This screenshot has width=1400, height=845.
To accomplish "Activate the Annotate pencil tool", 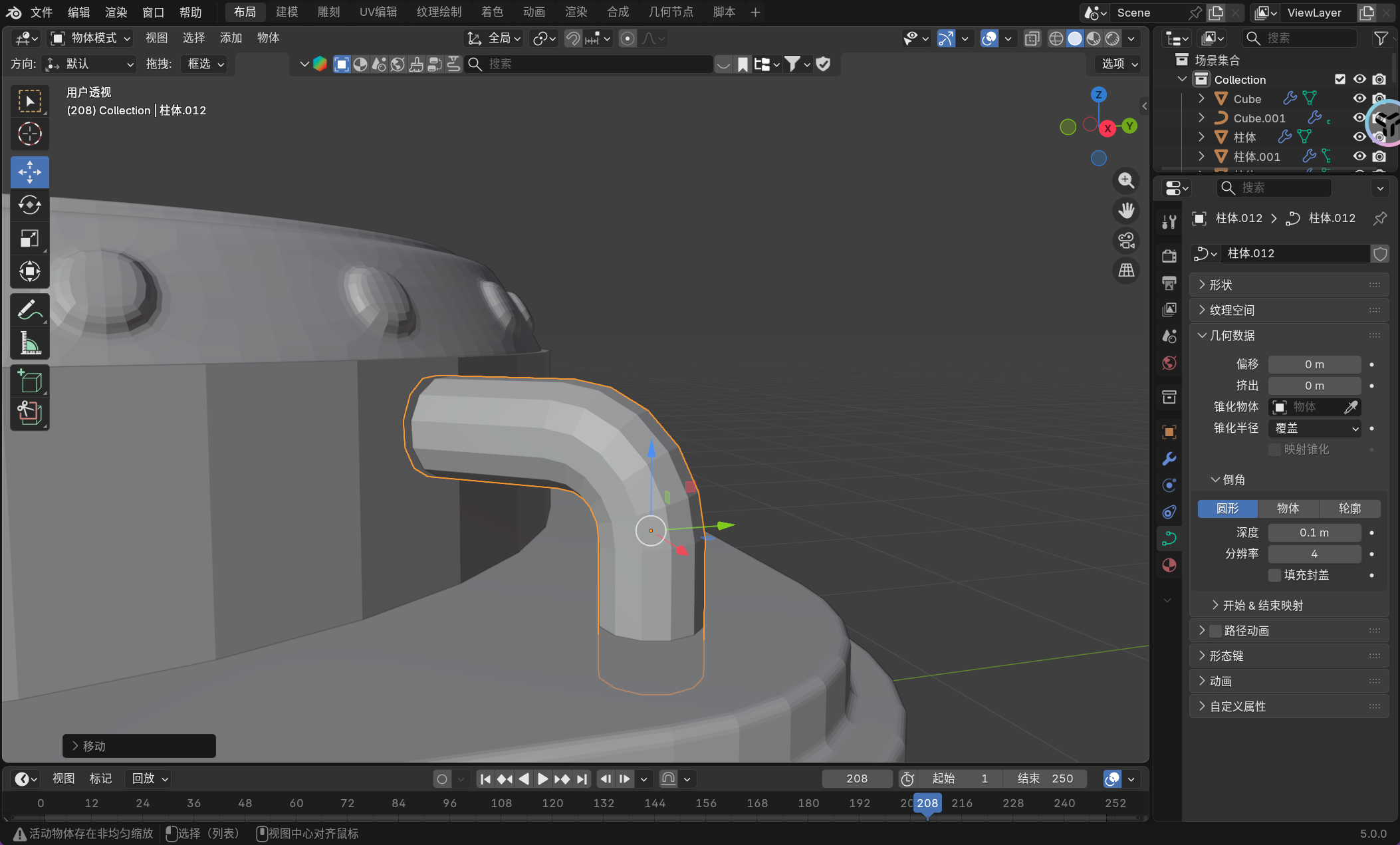I will [29, 310].
